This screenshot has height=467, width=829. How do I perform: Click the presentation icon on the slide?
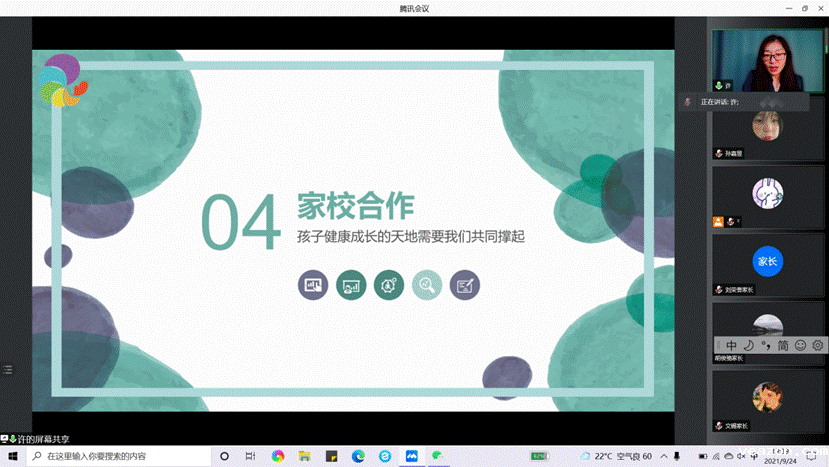click(x=313, y=285)
